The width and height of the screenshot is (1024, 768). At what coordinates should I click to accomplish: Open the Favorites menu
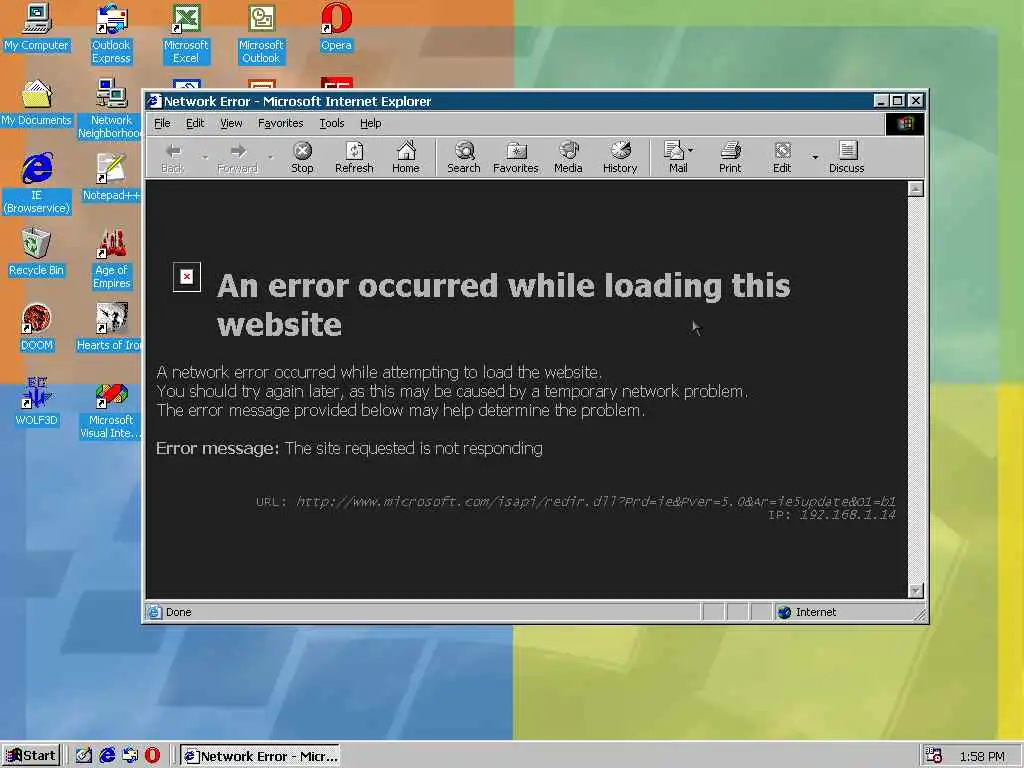(x=281, y=123)
